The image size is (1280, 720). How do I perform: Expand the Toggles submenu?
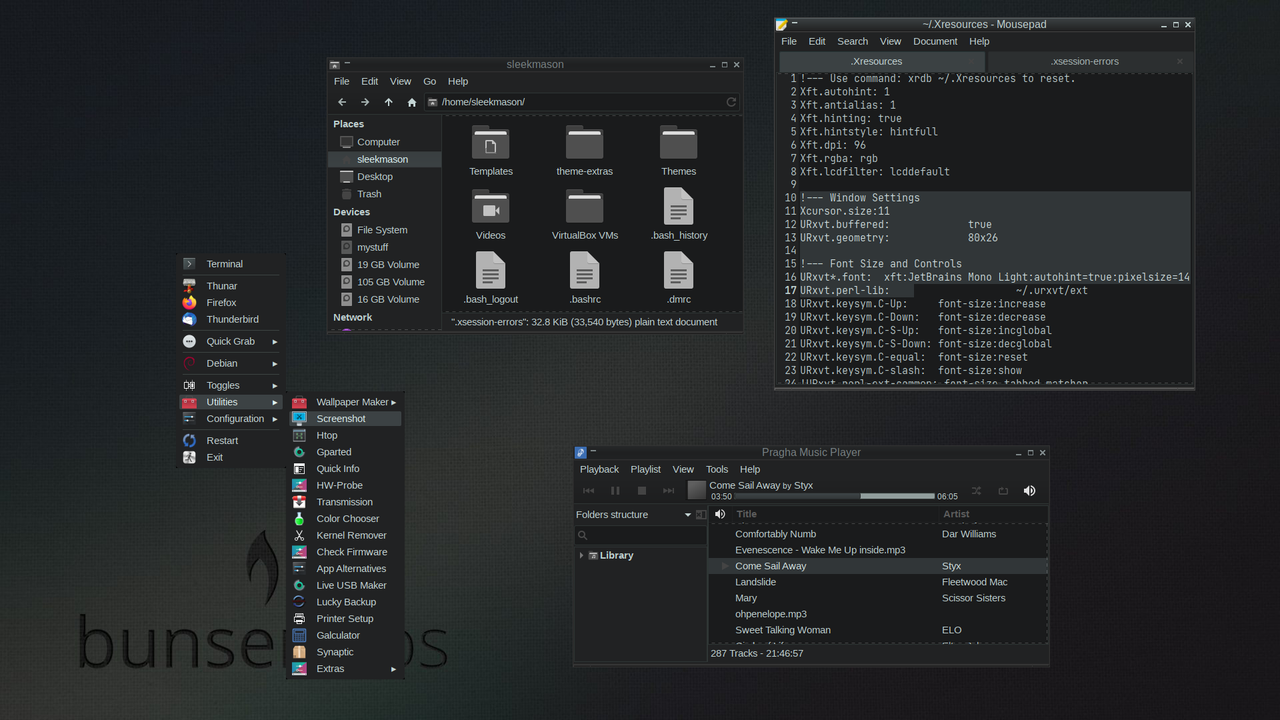click(231, 385)
